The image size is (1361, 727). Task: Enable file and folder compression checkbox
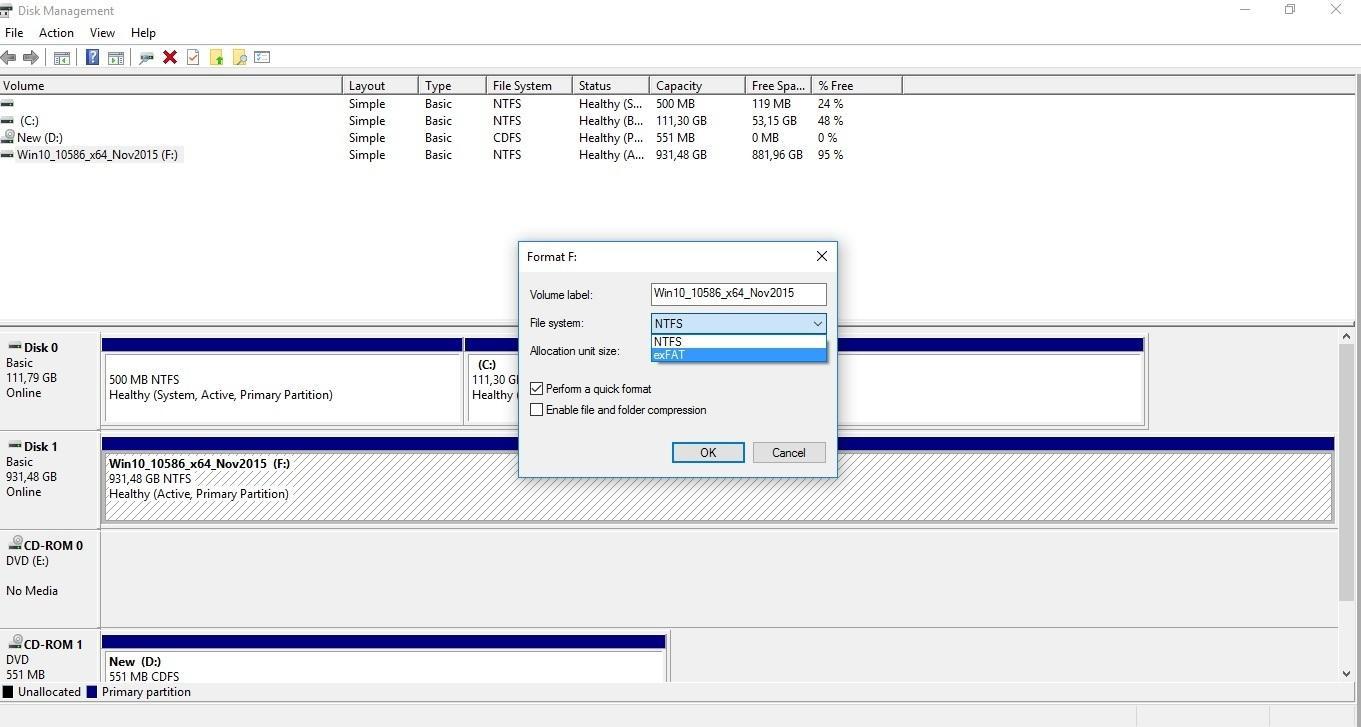537,409
